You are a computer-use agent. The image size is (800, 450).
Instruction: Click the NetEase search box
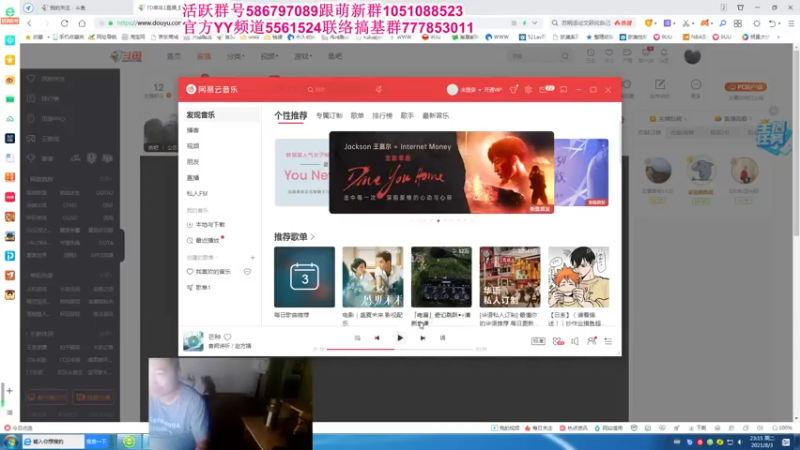pyautogui.click(x=339, y=89)
